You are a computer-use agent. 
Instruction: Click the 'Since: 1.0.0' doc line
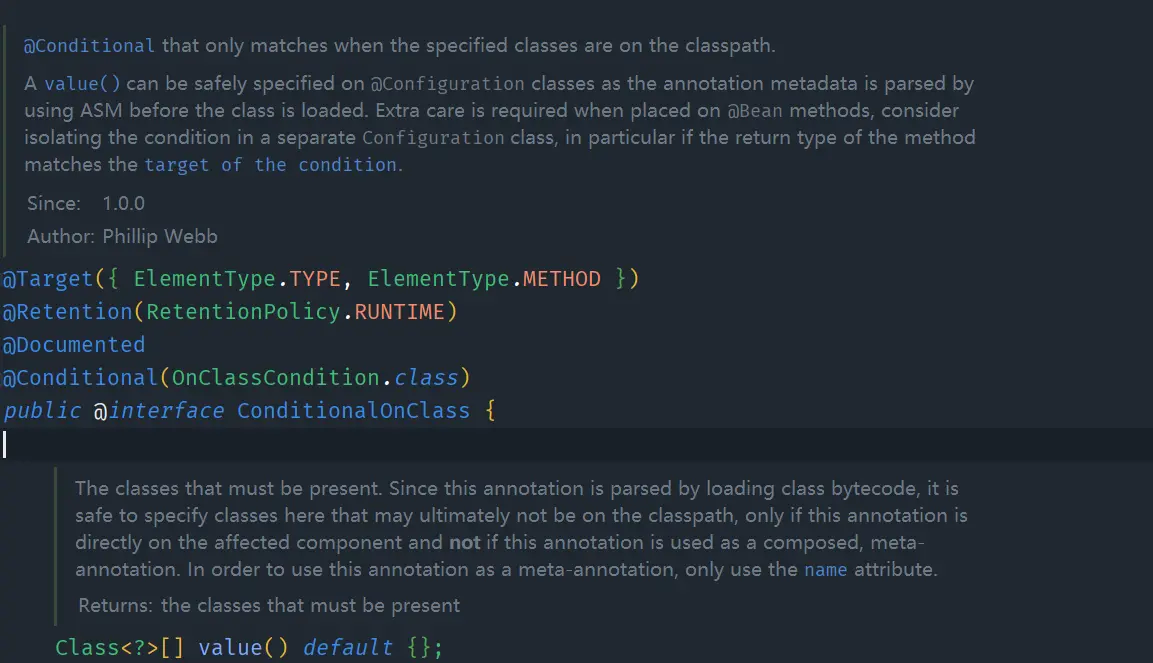pos(86,204)
